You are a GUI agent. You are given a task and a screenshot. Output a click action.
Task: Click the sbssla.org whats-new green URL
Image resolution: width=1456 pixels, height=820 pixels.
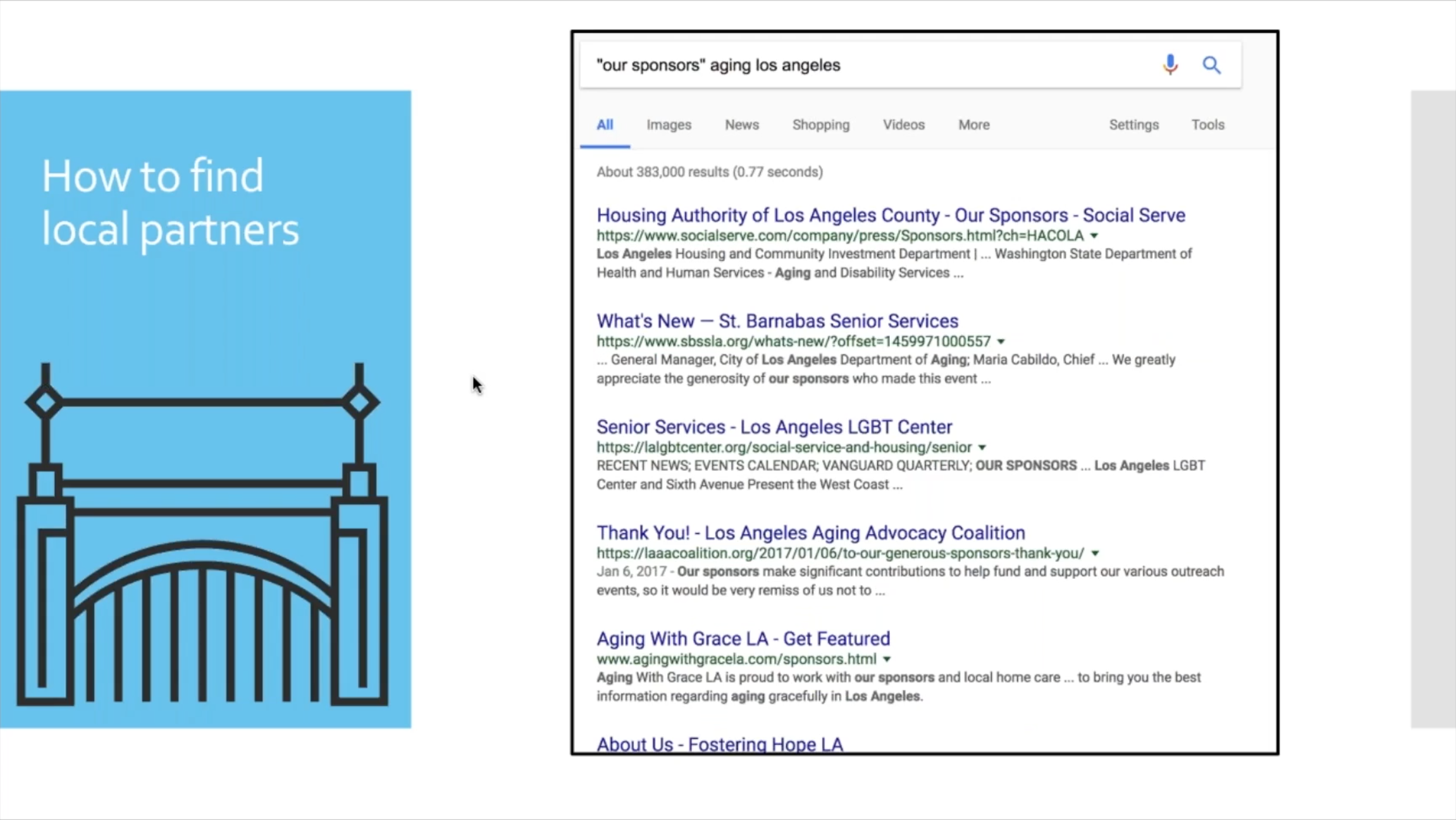point(793,341)
